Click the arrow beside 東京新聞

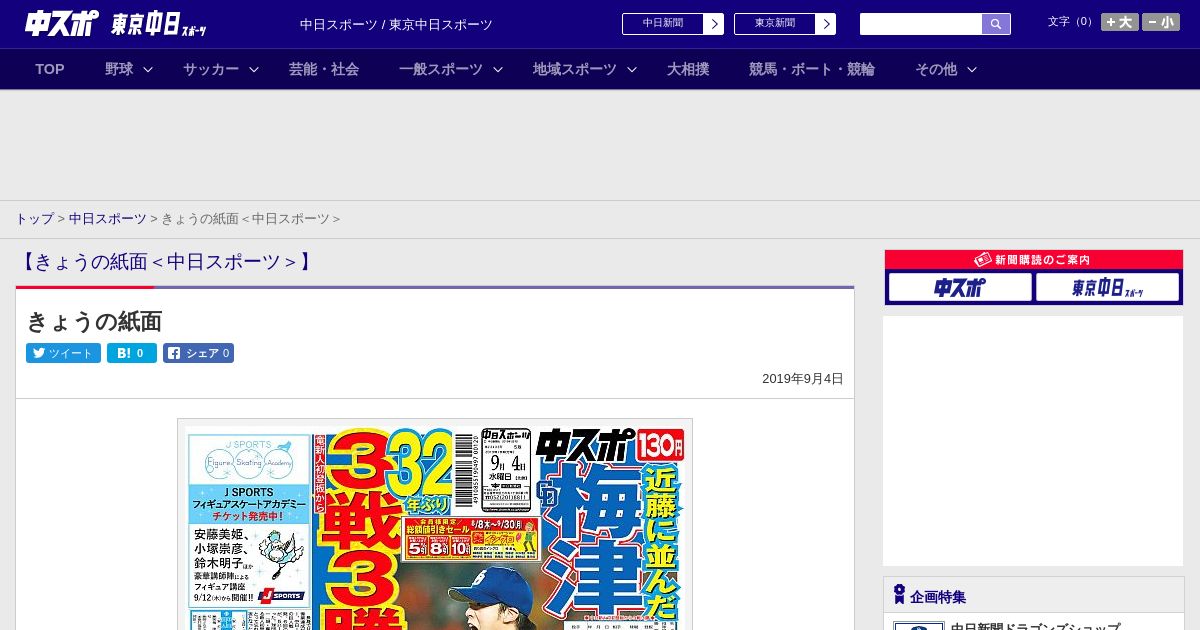pos(826,24)
